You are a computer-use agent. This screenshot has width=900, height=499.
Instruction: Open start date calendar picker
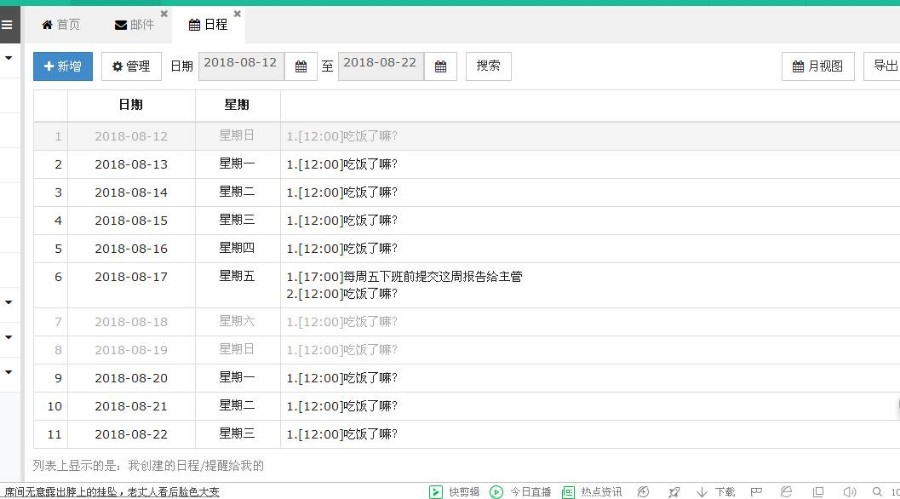[301, 67]
